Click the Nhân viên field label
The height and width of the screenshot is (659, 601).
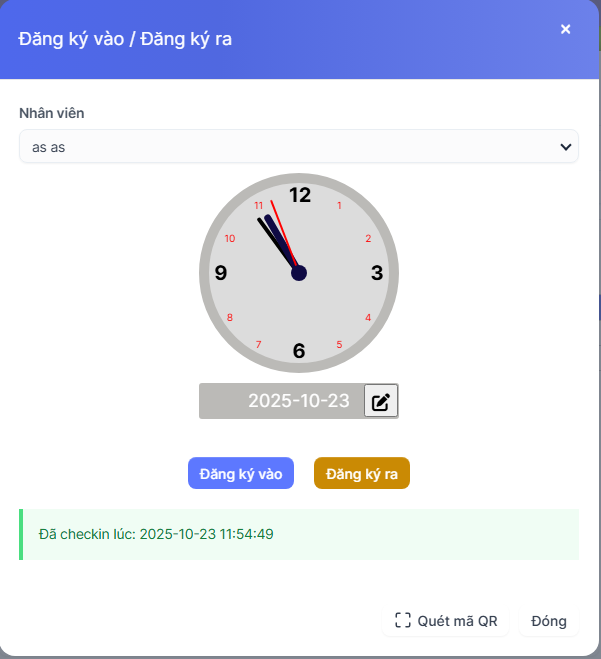point(52,113)
